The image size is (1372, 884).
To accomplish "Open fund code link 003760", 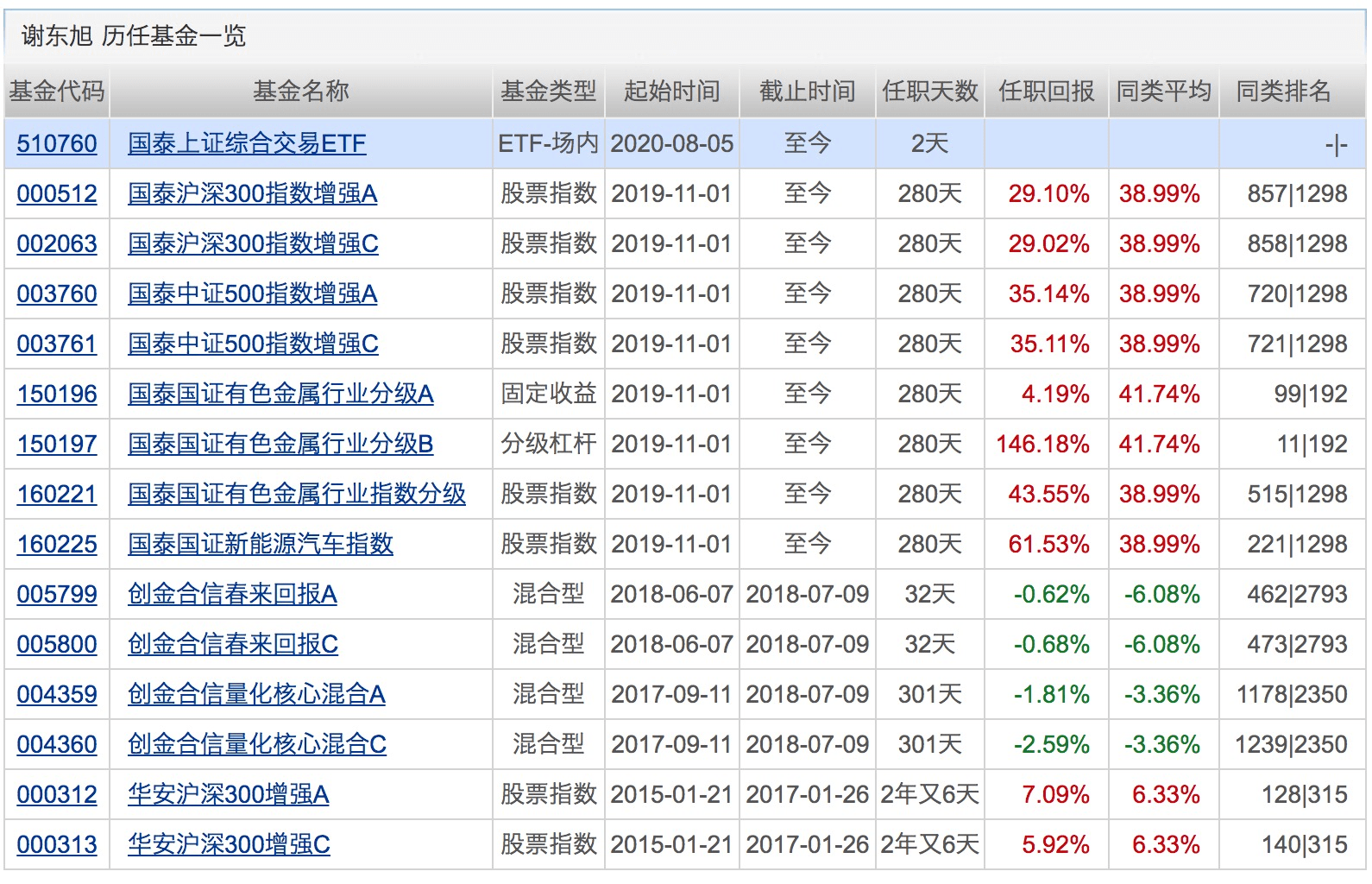I will click(57, 294).
